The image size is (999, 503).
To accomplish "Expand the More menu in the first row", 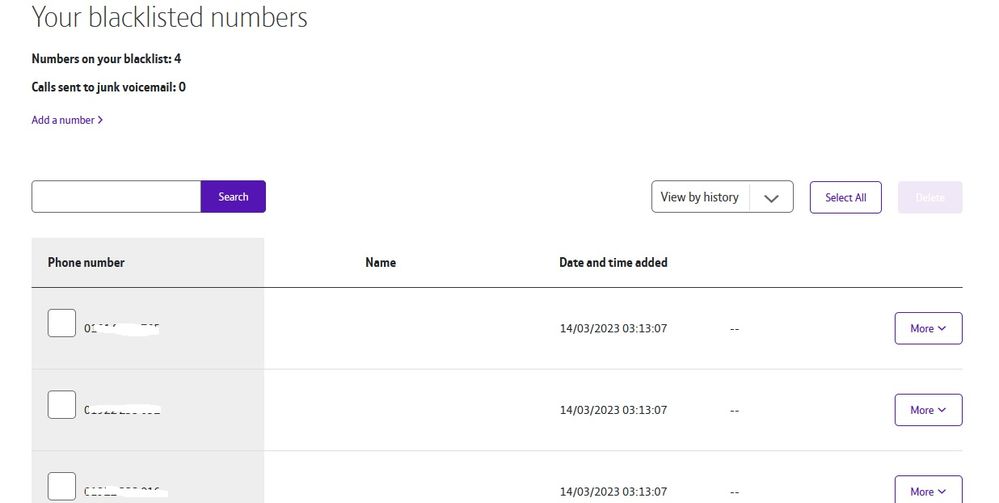I will pyautogui.click(x=928, y=328).
